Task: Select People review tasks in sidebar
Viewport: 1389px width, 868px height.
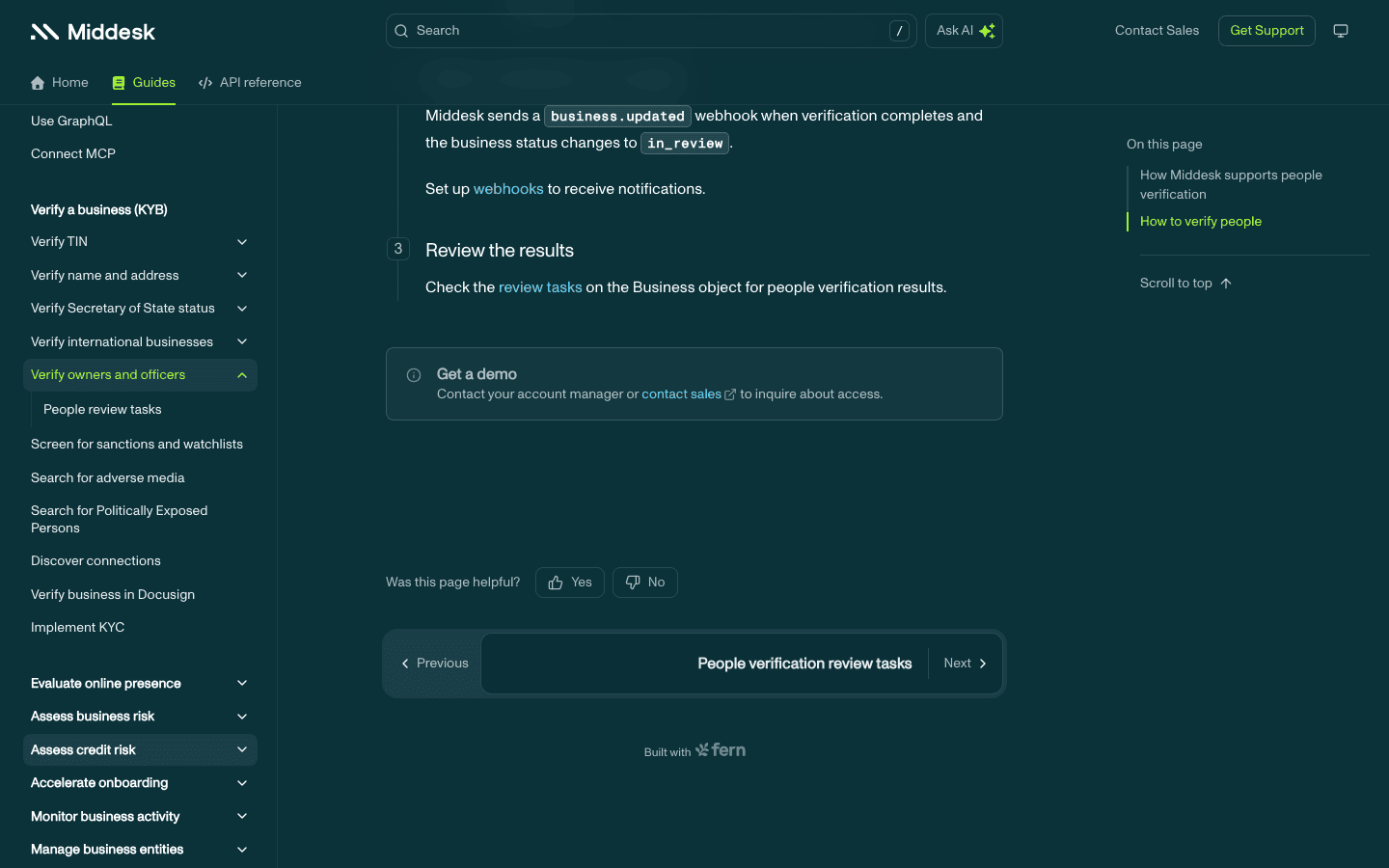Action: [102, 410]
